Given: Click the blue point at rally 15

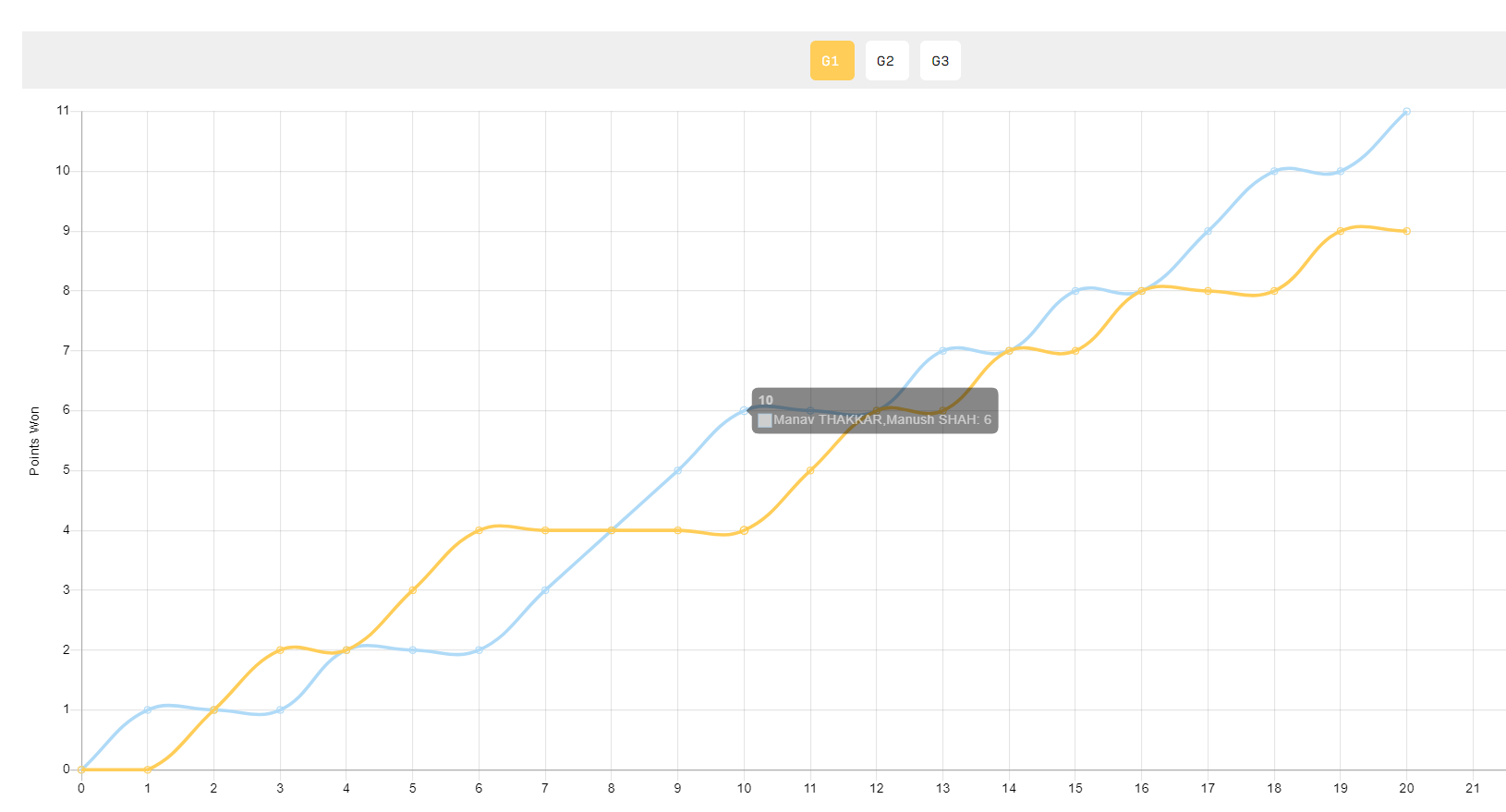Looking at the screenshot, I should coord(1075,291).
